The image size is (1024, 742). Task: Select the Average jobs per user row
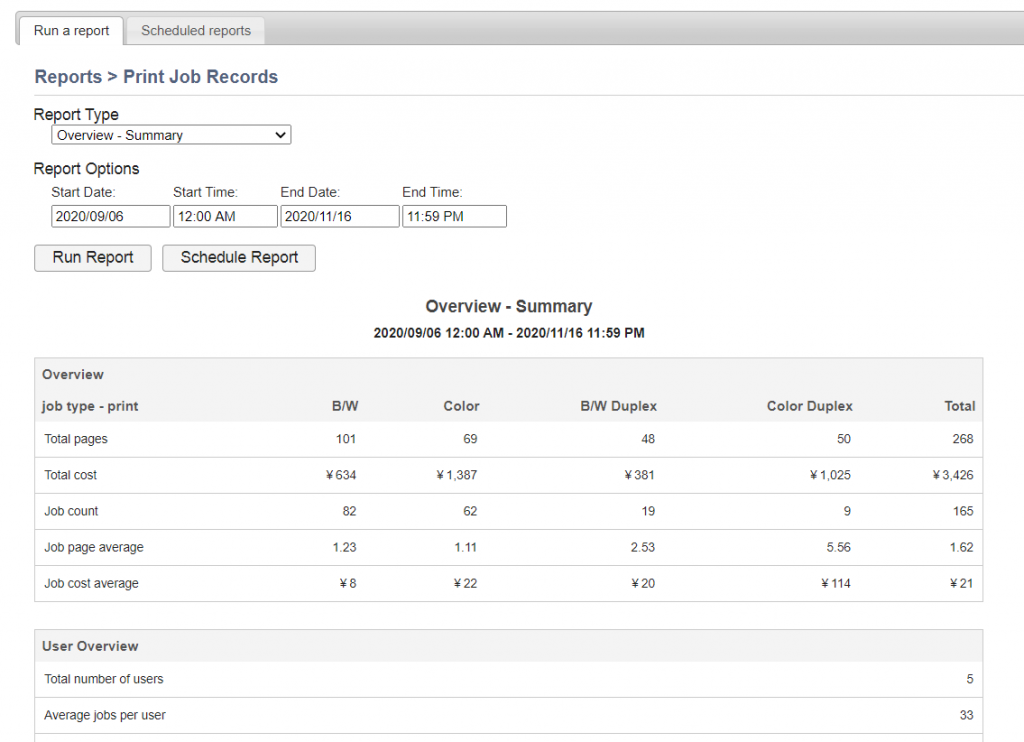[105, 715]
